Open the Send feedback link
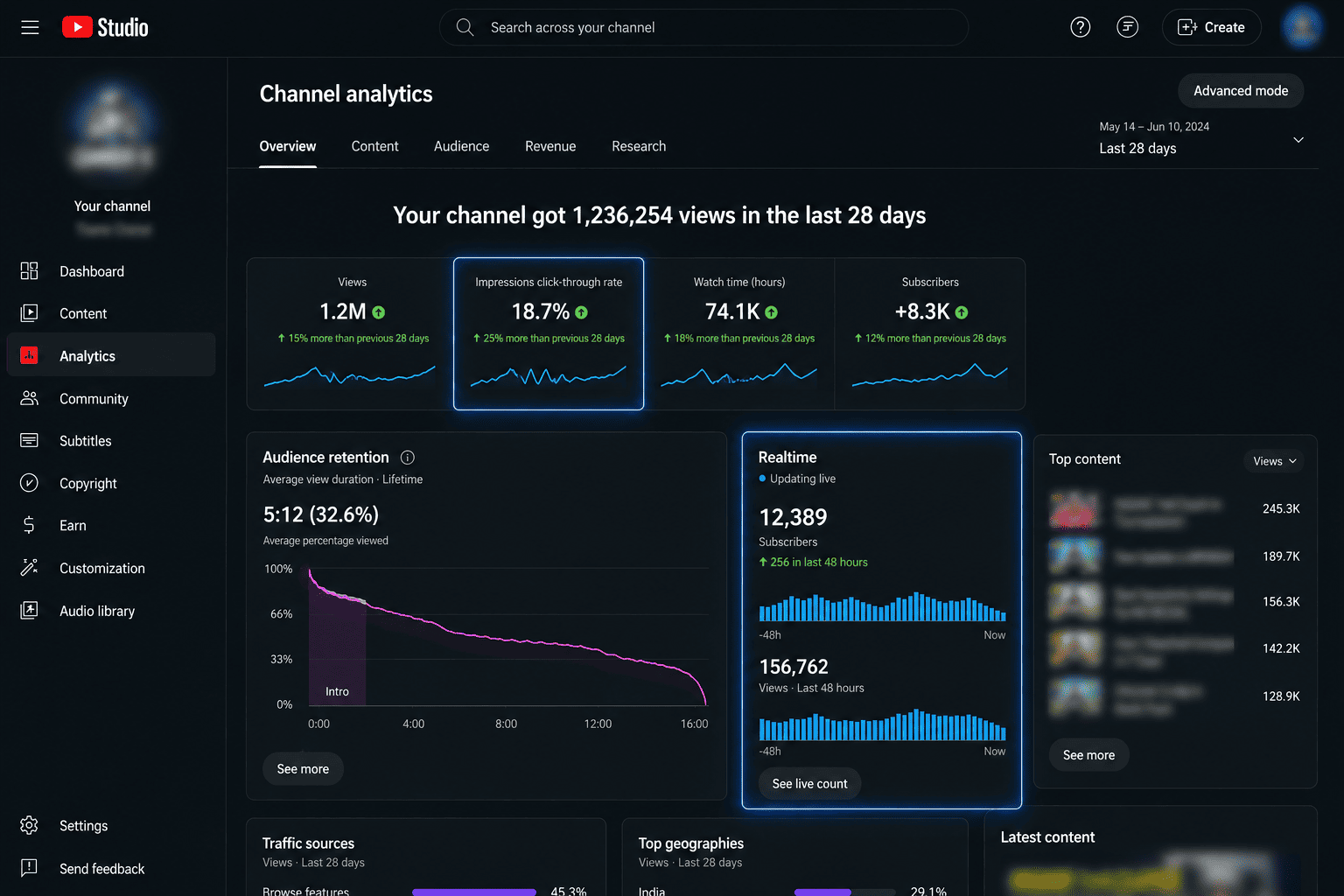Image resolution: width=1344 pixels, height=896 pixels. pyautogui.click(x=111, y=868)
